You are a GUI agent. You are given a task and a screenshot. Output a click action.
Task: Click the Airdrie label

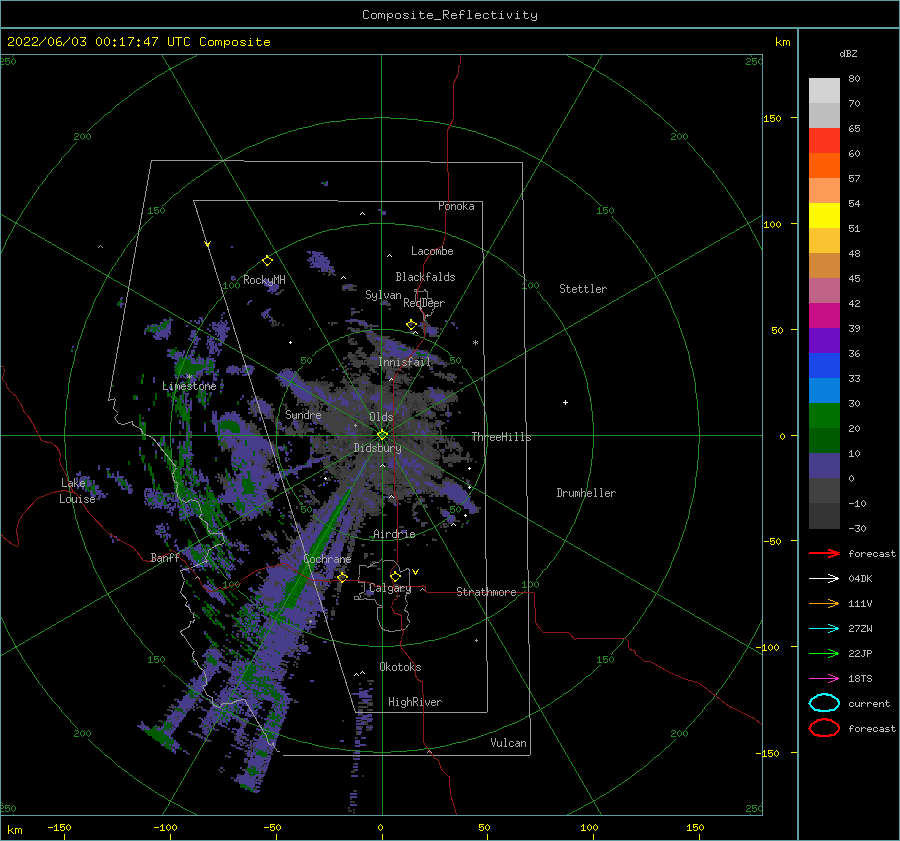[x=394, y=534]
